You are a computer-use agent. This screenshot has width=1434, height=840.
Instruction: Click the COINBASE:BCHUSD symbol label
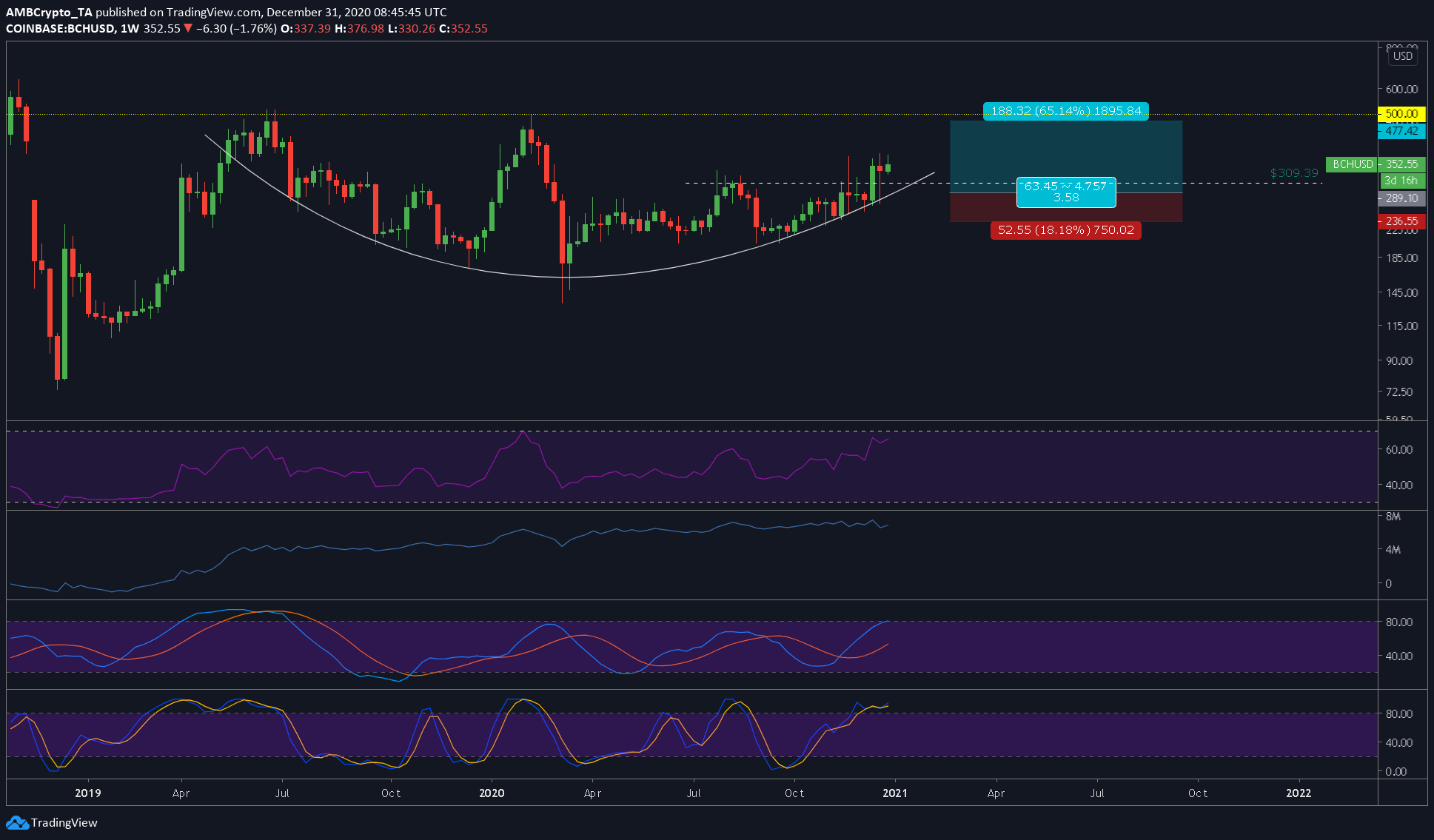(60, 29)
